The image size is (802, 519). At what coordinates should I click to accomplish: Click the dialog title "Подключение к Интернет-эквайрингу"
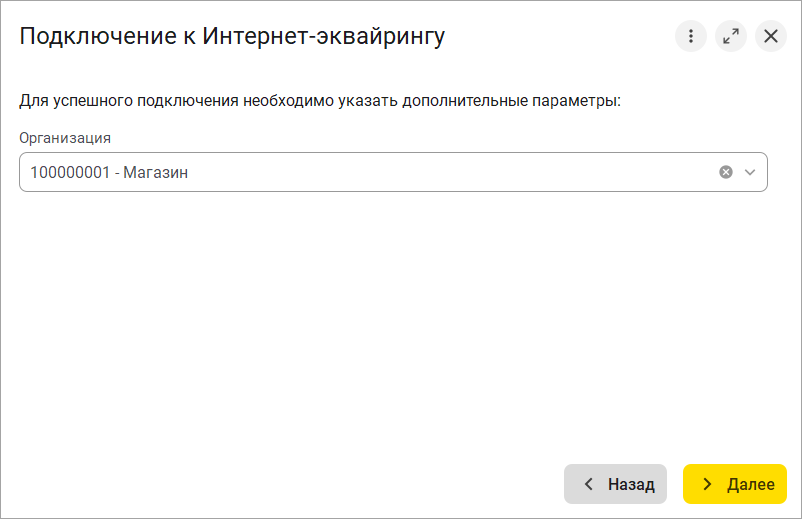(232, 37)
